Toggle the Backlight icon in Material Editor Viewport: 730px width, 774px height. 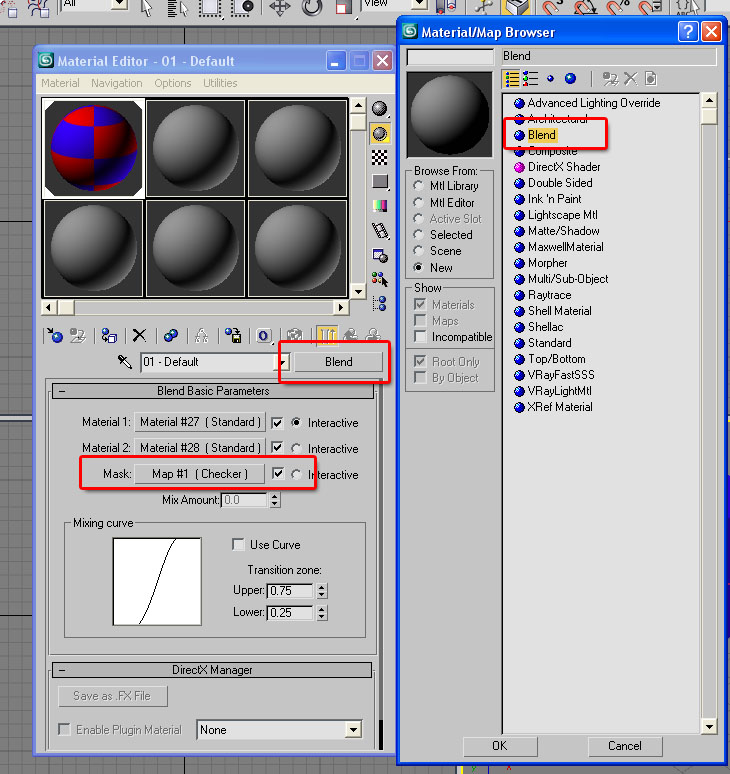tap(380, 134)
